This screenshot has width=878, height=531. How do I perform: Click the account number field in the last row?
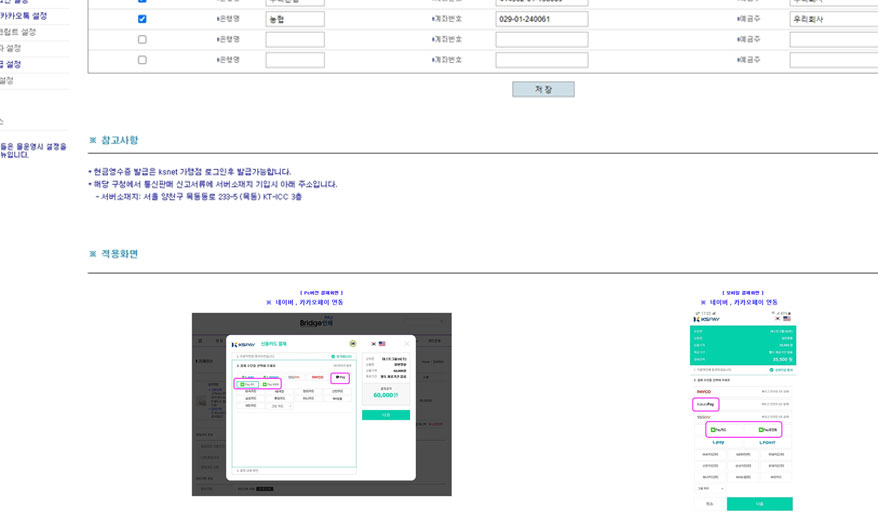542,60
